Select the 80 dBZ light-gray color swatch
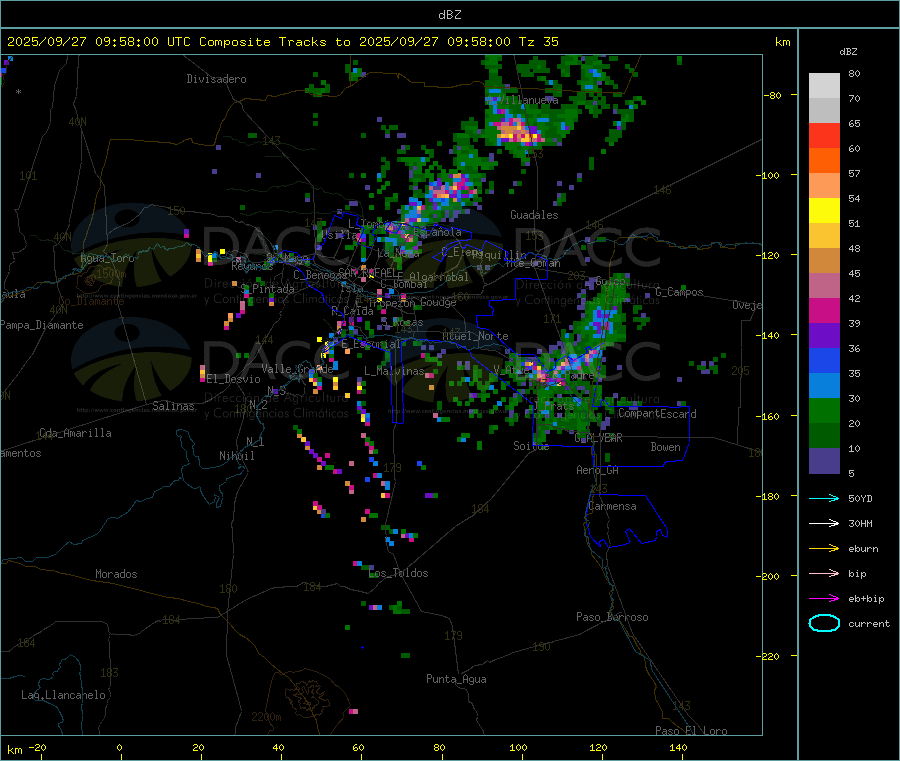Viewport: 900px width, 761px height. coord(824,86)
